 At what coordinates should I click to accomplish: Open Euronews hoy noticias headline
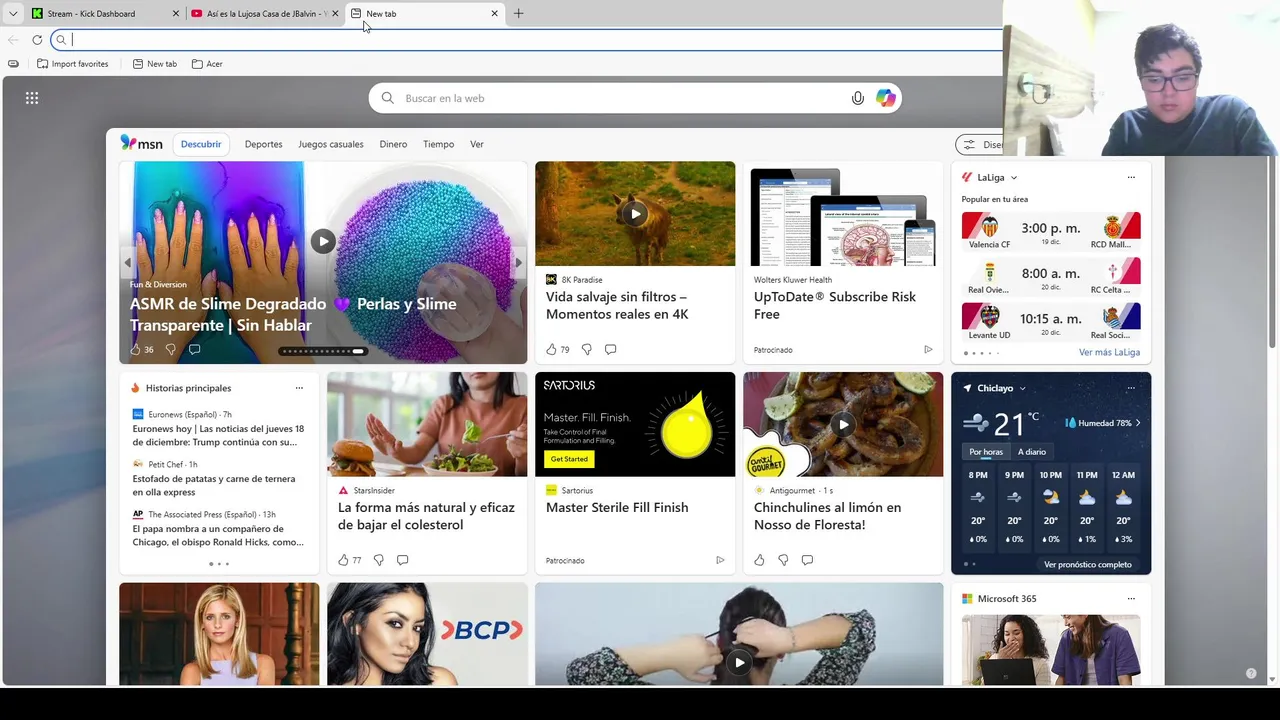coord(218,435)
